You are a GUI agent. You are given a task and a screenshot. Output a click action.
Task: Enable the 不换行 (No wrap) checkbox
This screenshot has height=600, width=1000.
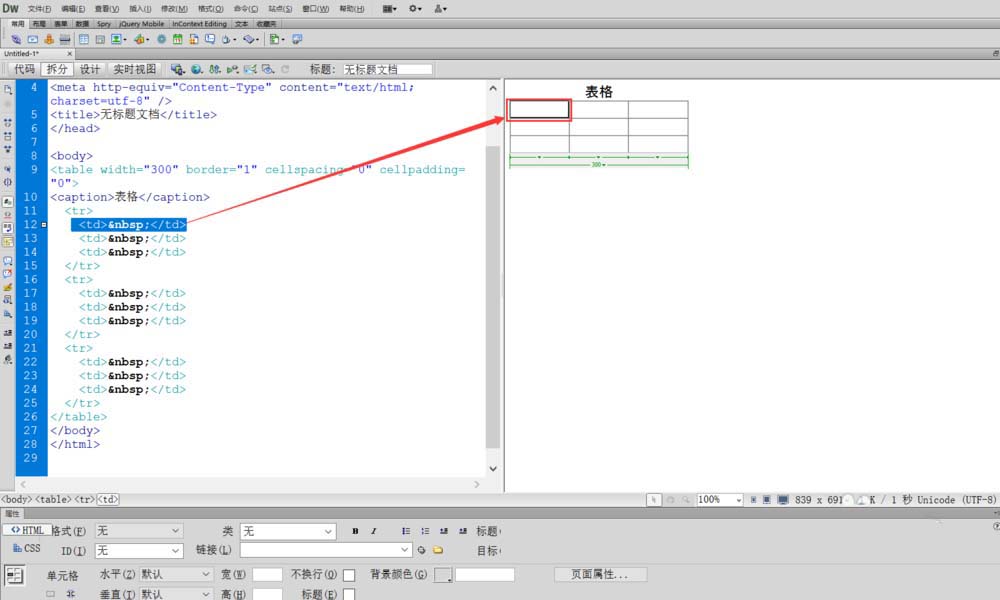point(349,575)
